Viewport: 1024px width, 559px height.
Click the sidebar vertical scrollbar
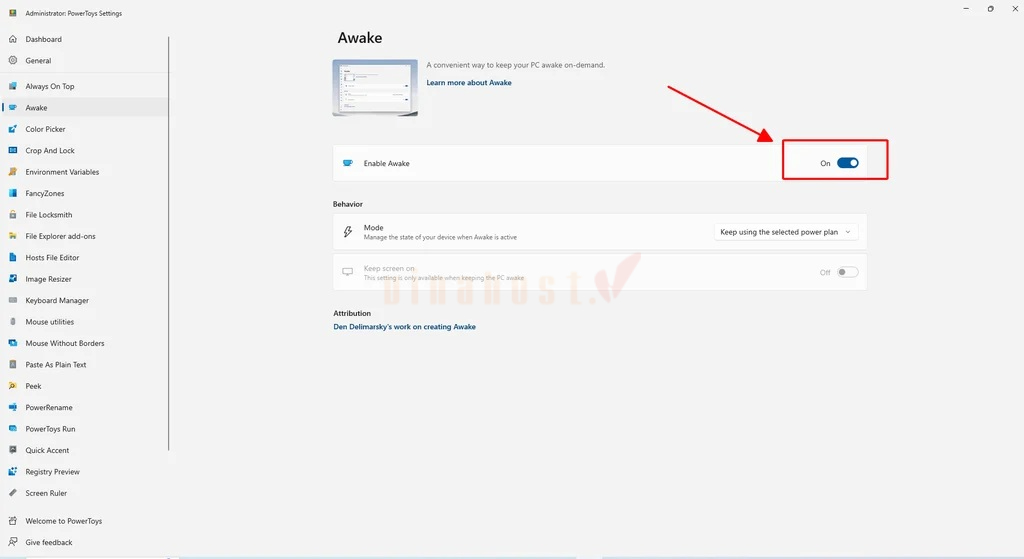(x=168, y=243)
